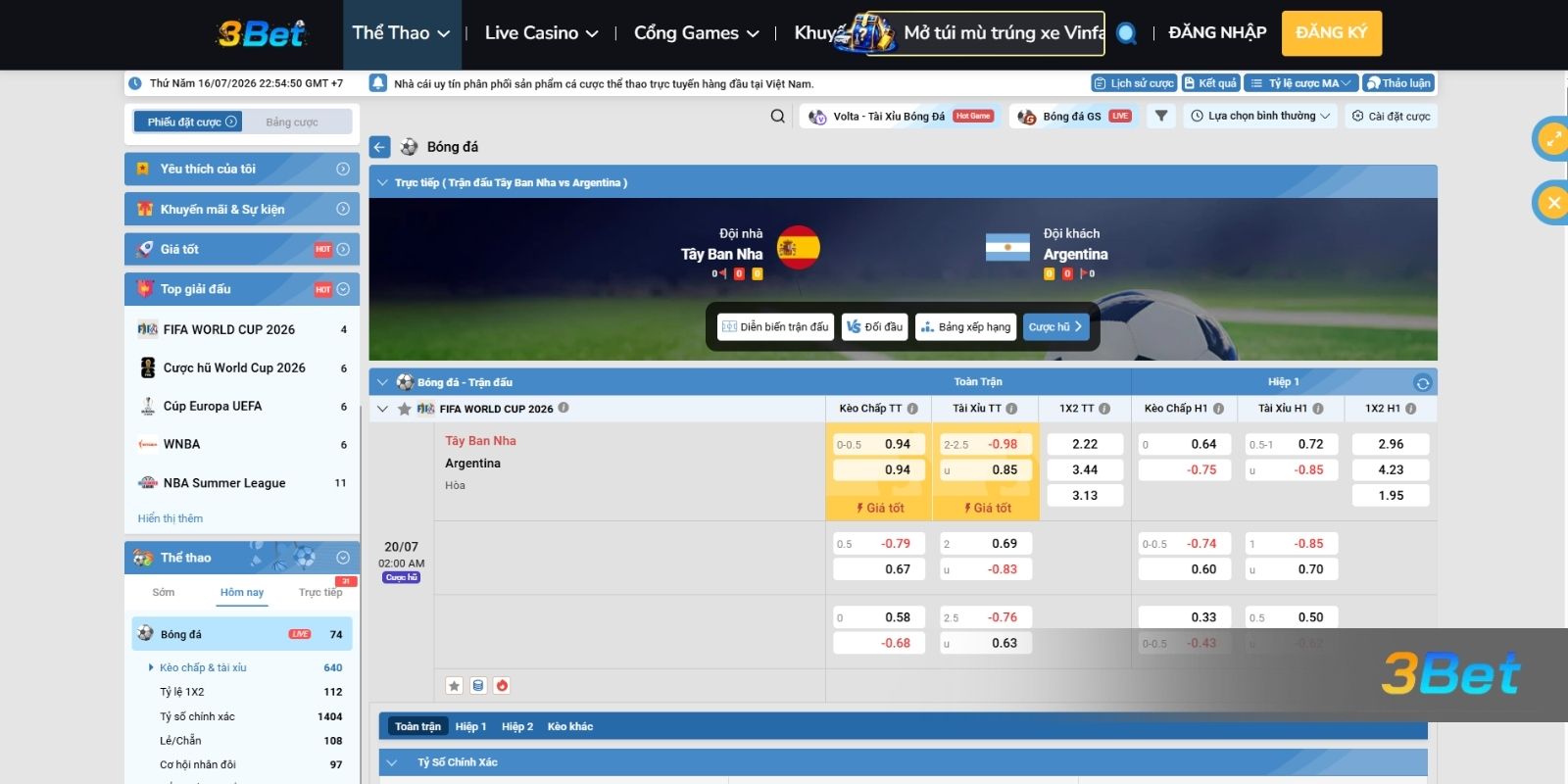
Task: Open Bảng xếp hạng standings
Action: 965,326
